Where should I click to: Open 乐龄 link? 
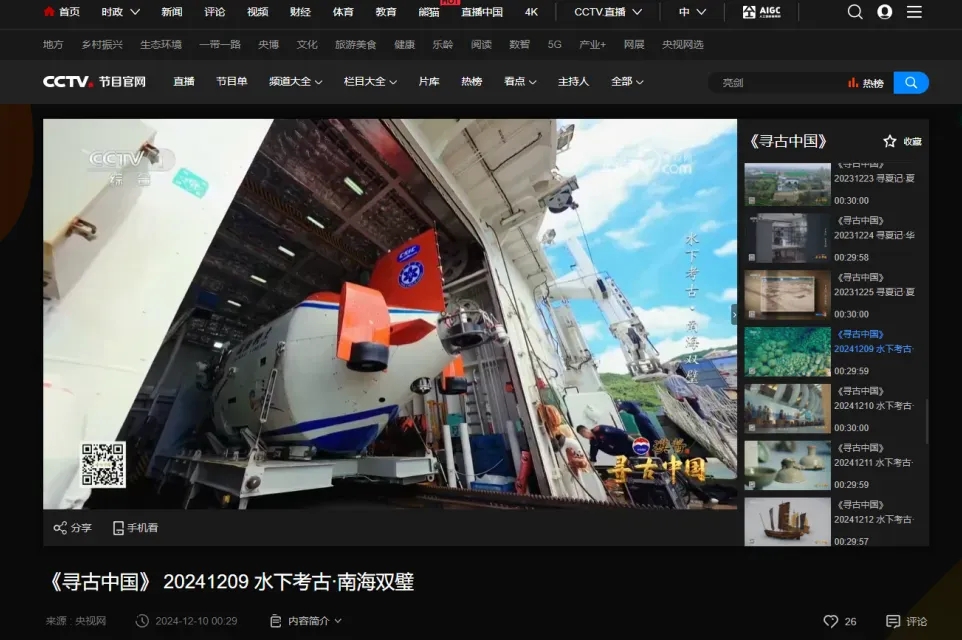[x=442, y=44]
